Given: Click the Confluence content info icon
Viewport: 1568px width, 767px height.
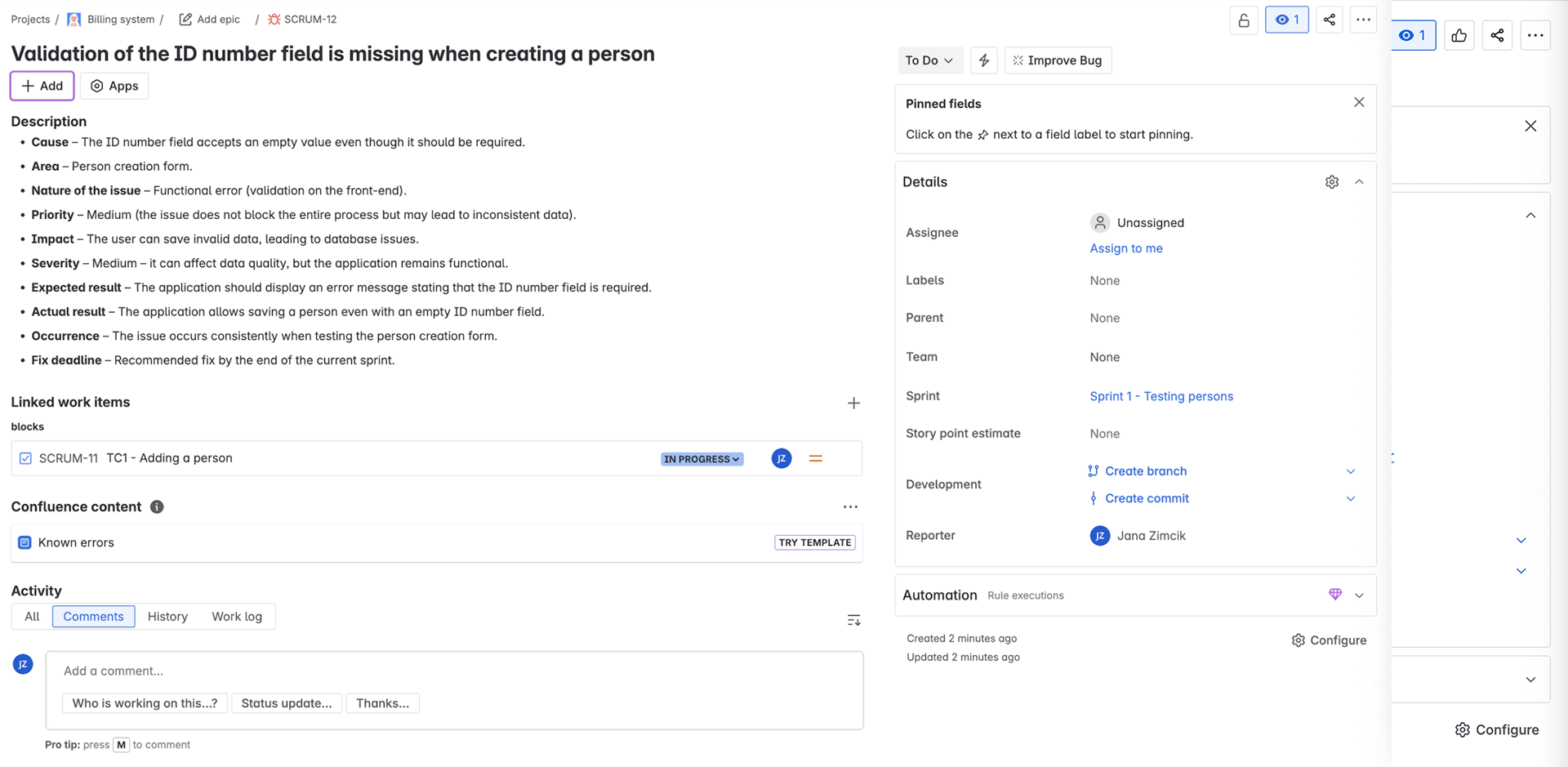Looking at the screenshot, I should pos(157,507).
